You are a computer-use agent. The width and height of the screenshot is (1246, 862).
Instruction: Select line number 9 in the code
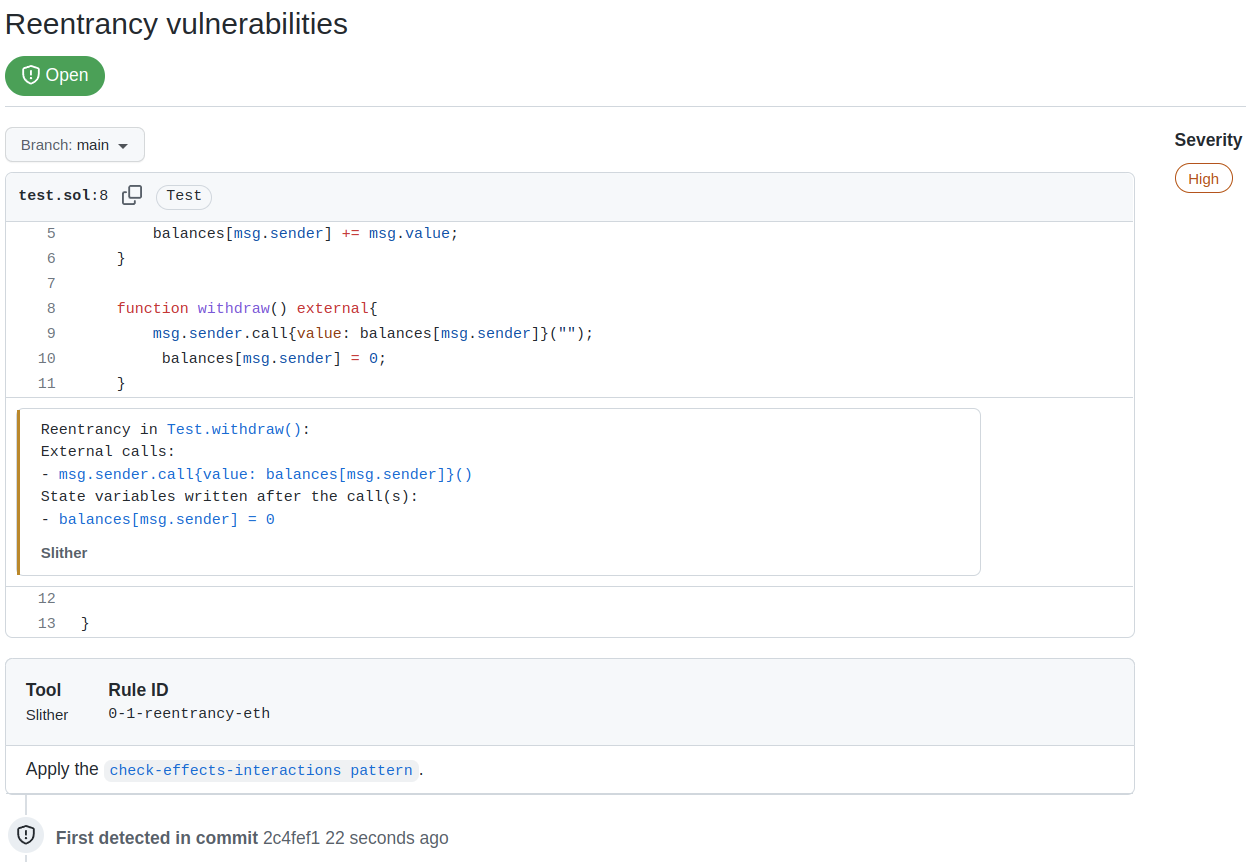(50, 334)
